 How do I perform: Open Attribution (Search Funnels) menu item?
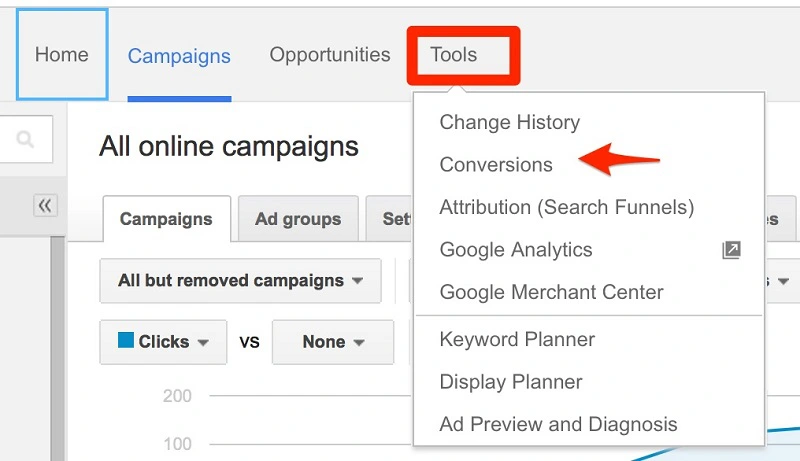(x=566, y=208)
